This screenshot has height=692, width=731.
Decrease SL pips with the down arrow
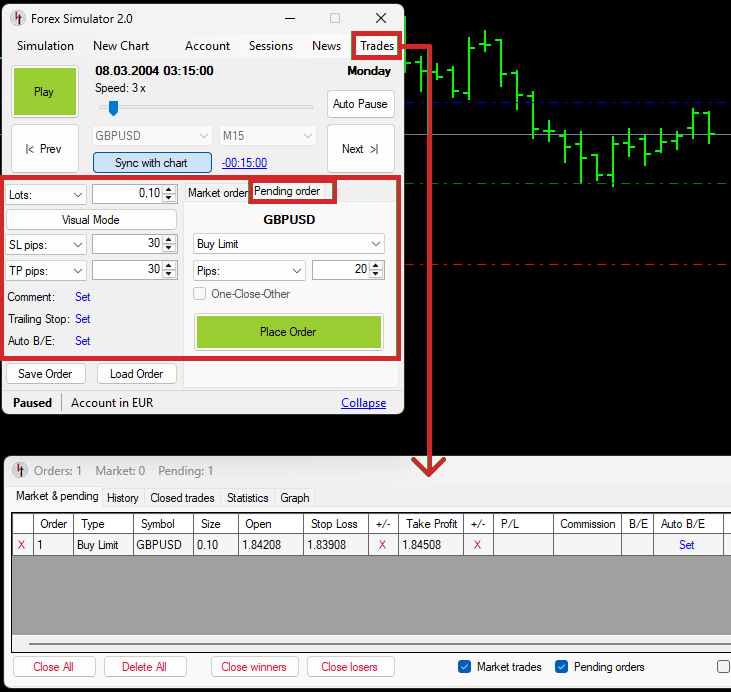[169, 248]
